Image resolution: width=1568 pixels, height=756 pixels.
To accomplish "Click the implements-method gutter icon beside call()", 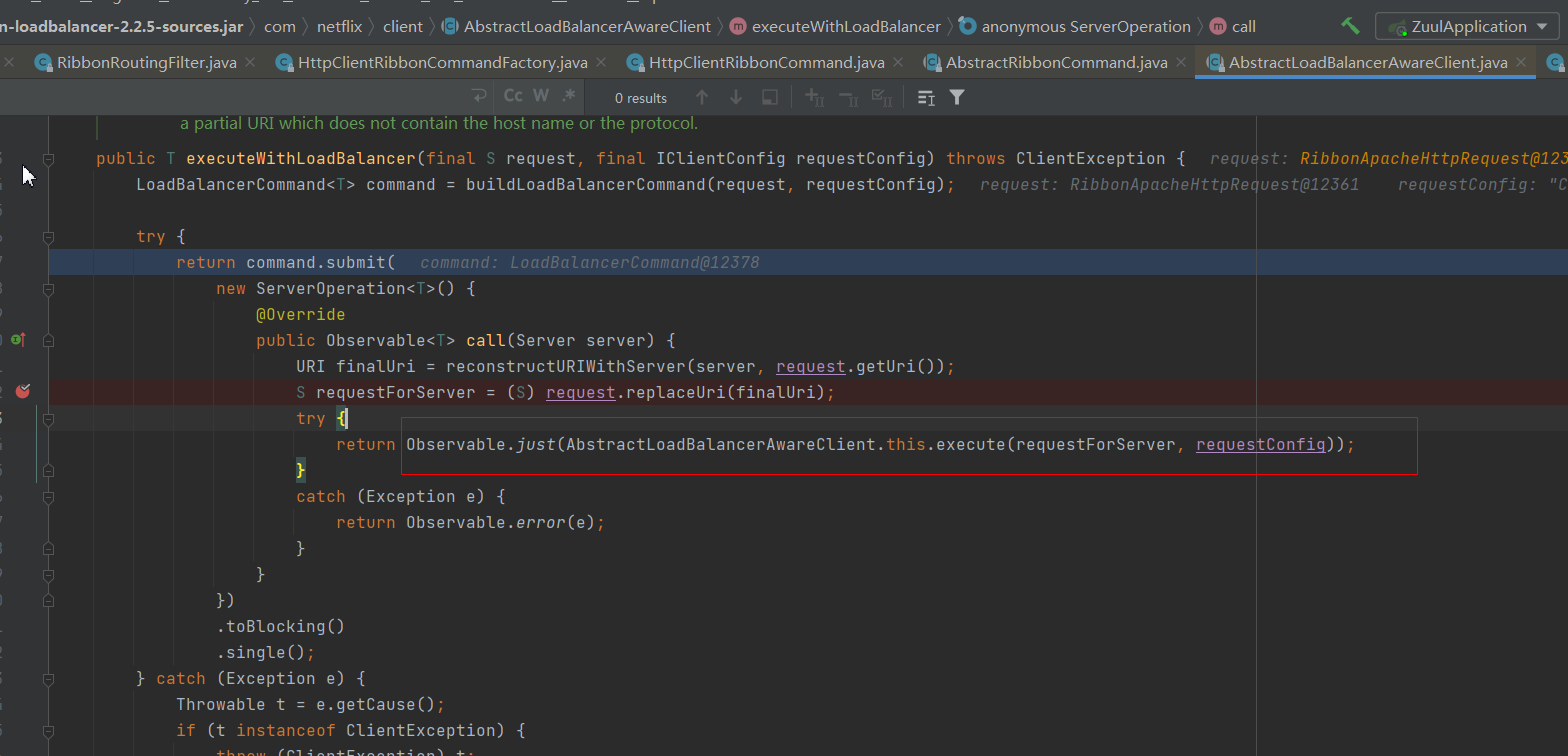I will (x=18, y=340).
